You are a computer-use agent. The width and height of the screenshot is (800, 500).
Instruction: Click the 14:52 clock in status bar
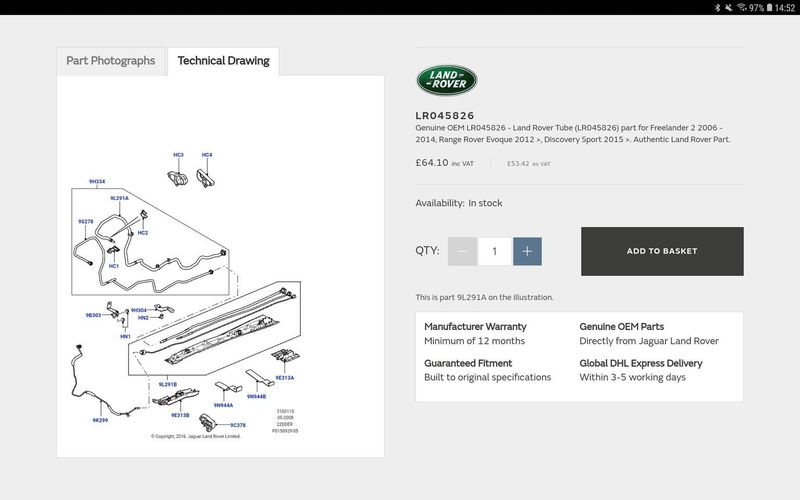[x=785, y=8]
